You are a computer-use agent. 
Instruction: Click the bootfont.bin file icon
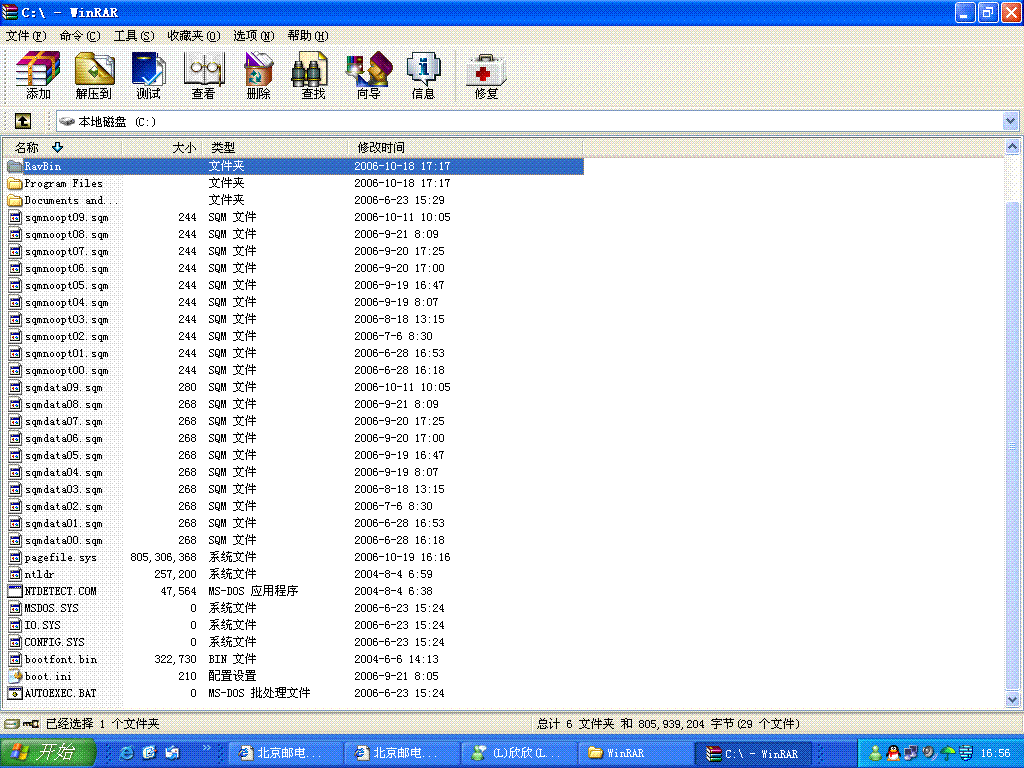click(15, 659)
